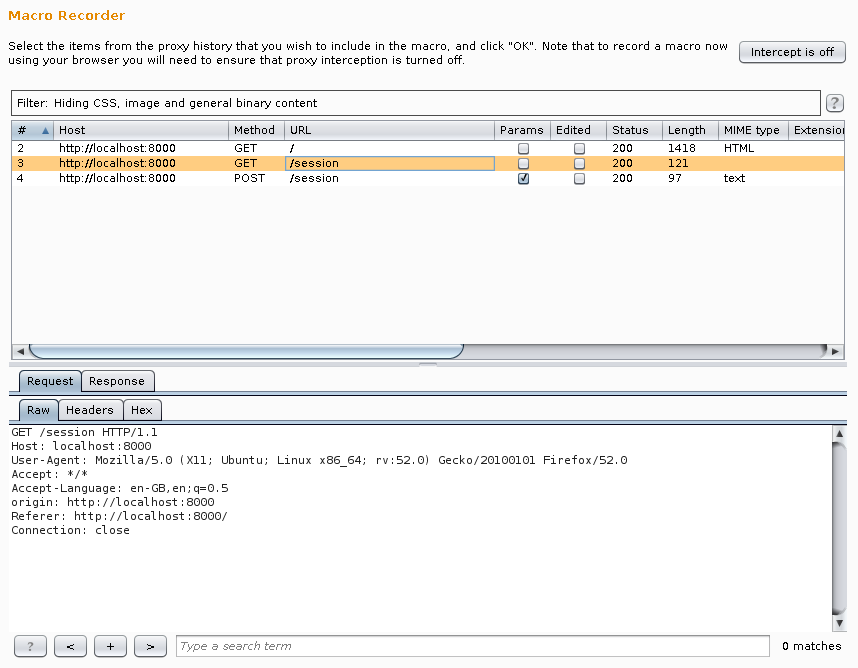The height and width of the screenshot is (668, 858).
Task: Go to previous search match button
Action: click(70, 646)
